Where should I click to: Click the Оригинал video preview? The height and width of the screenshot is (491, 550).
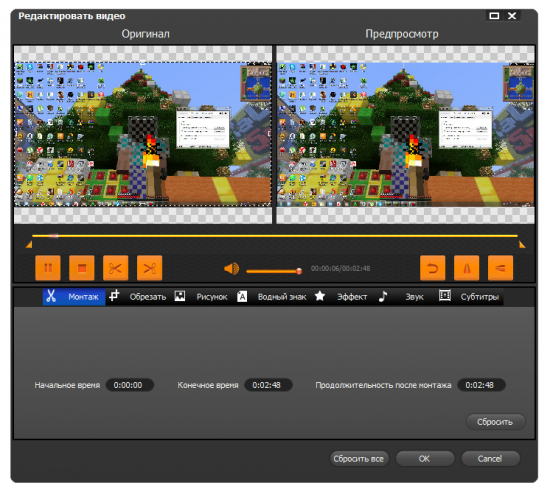143,135
